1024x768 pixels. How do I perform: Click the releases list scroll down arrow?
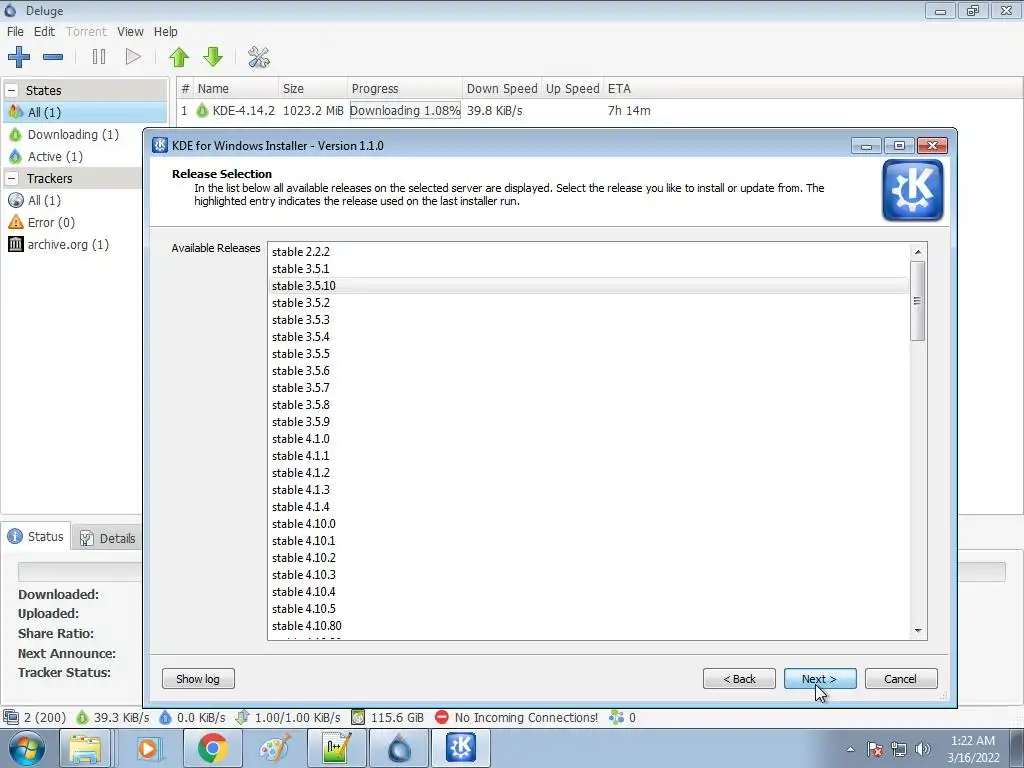pyautogui.click(x=918, y=631)
